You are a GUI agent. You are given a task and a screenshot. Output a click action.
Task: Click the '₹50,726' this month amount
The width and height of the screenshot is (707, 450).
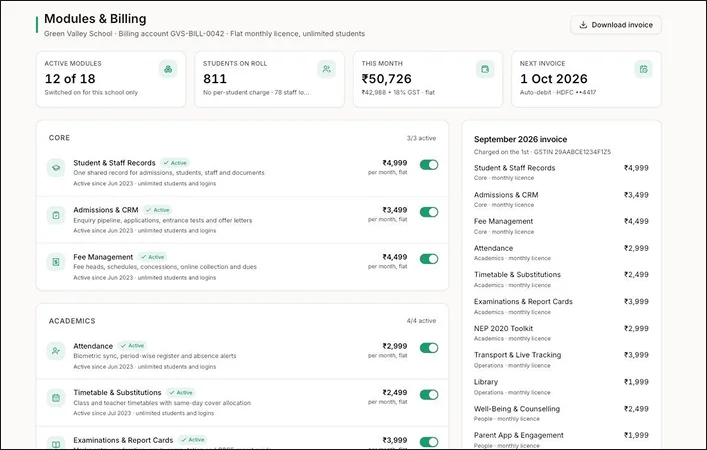pyautogui.click(x=386, y=79)
